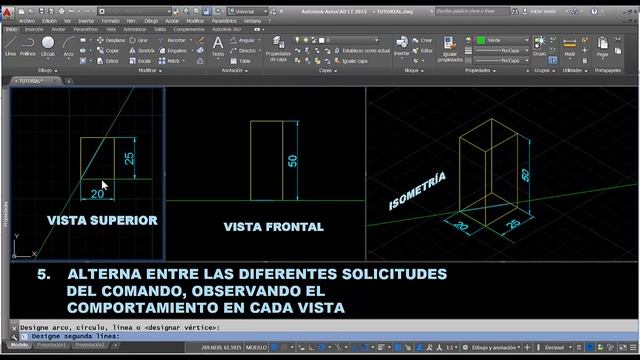Click the Igualar propiedades icon
Screen dimensions: 640x360
(x=449, y=49)
